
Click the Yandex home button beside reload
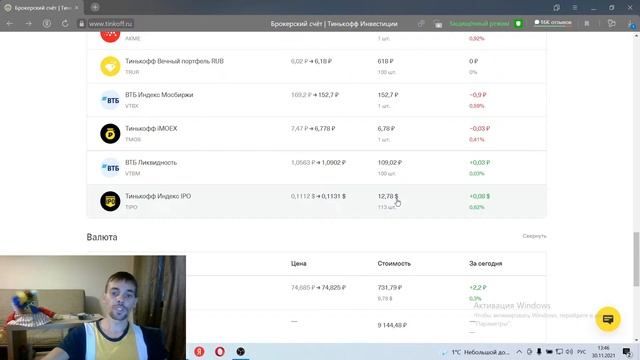pos(47,24)
